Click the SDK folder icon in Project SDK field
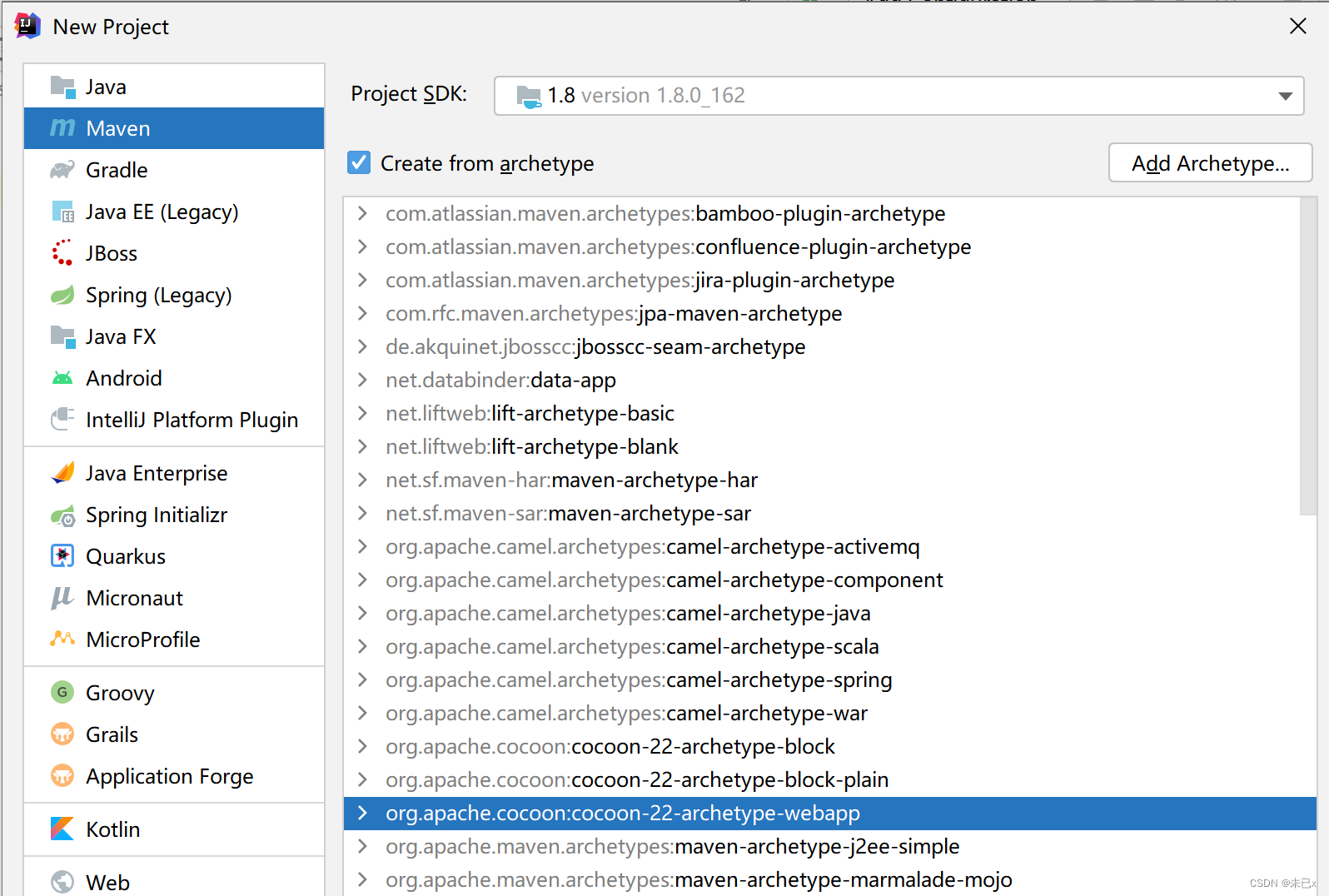The height and width of the screenshot is (896, 1329). 529,96
